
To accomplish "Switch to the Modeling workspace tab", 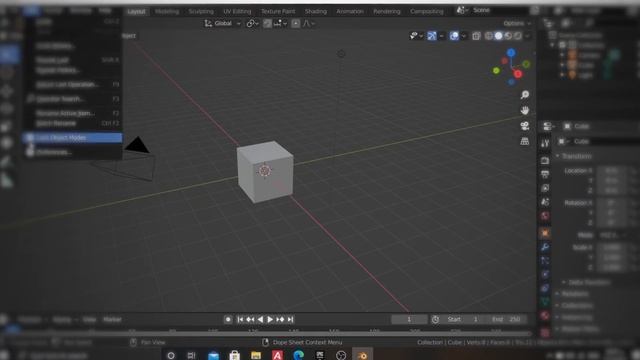I will click(x=167, y=11).
